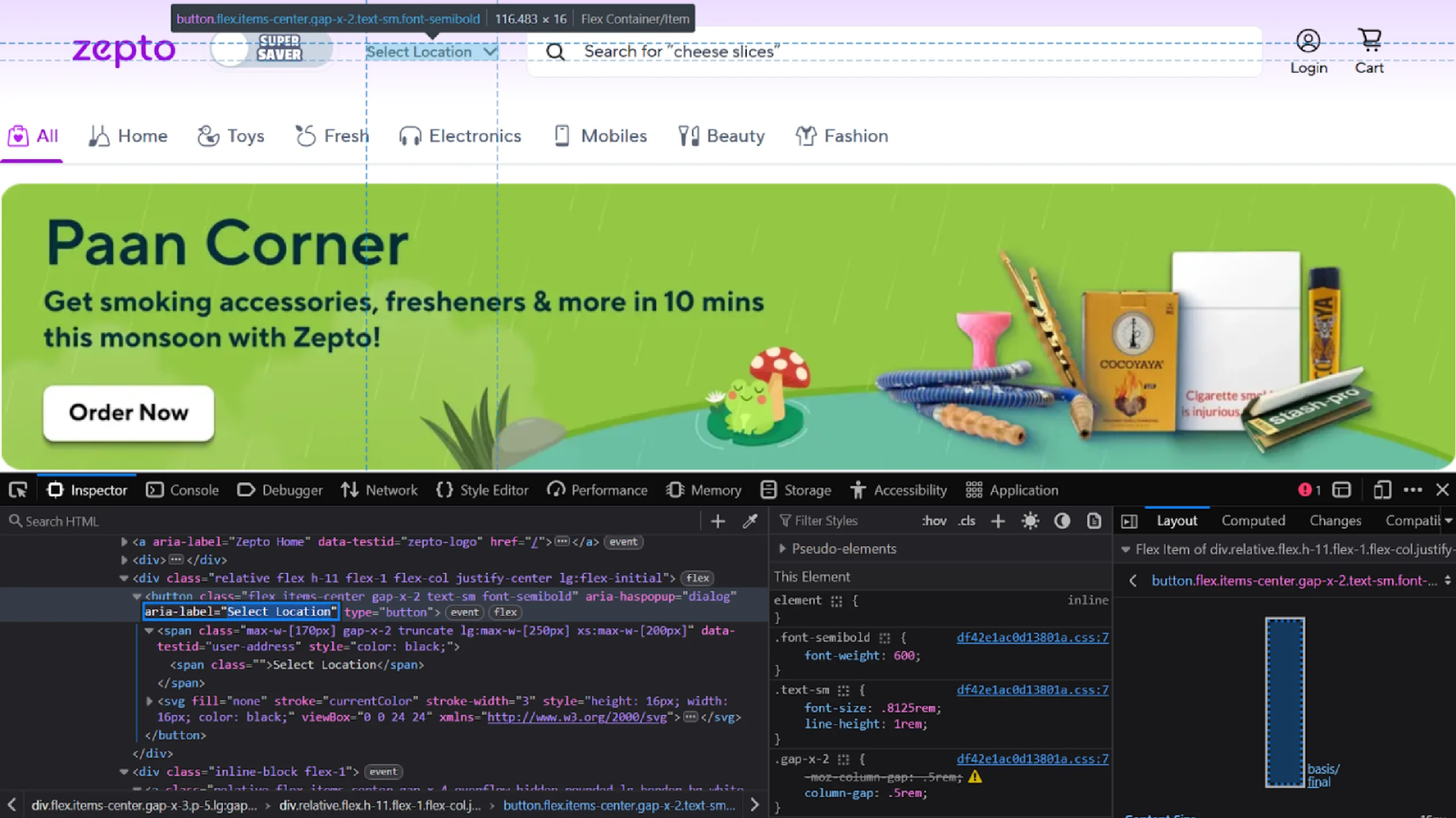Click the Fashion shirt icon
1456x818 pixels.
pyautogui.click(x=806, y=136)
